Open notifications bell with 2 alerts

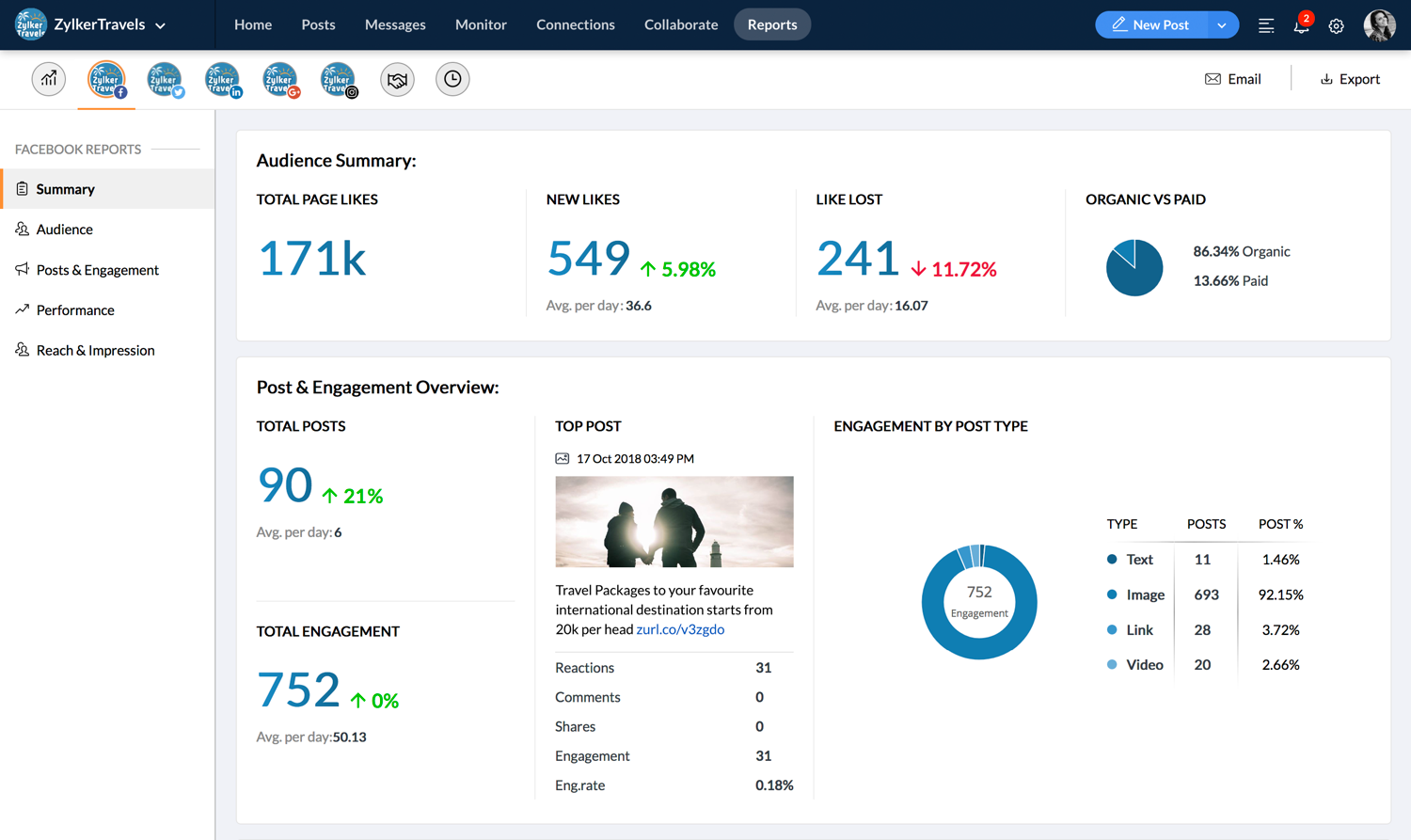click(1302, 24)
